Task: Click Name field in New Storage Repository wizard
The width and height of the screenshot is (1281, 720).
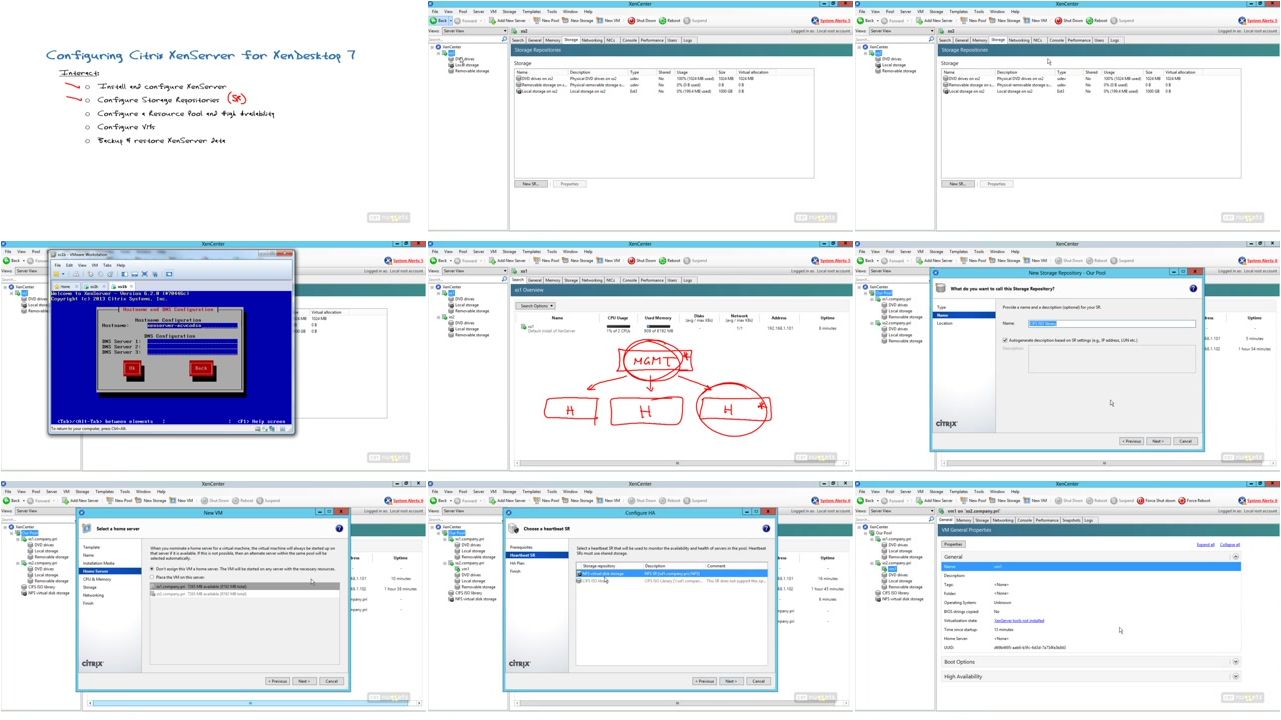Action: 1112,323
